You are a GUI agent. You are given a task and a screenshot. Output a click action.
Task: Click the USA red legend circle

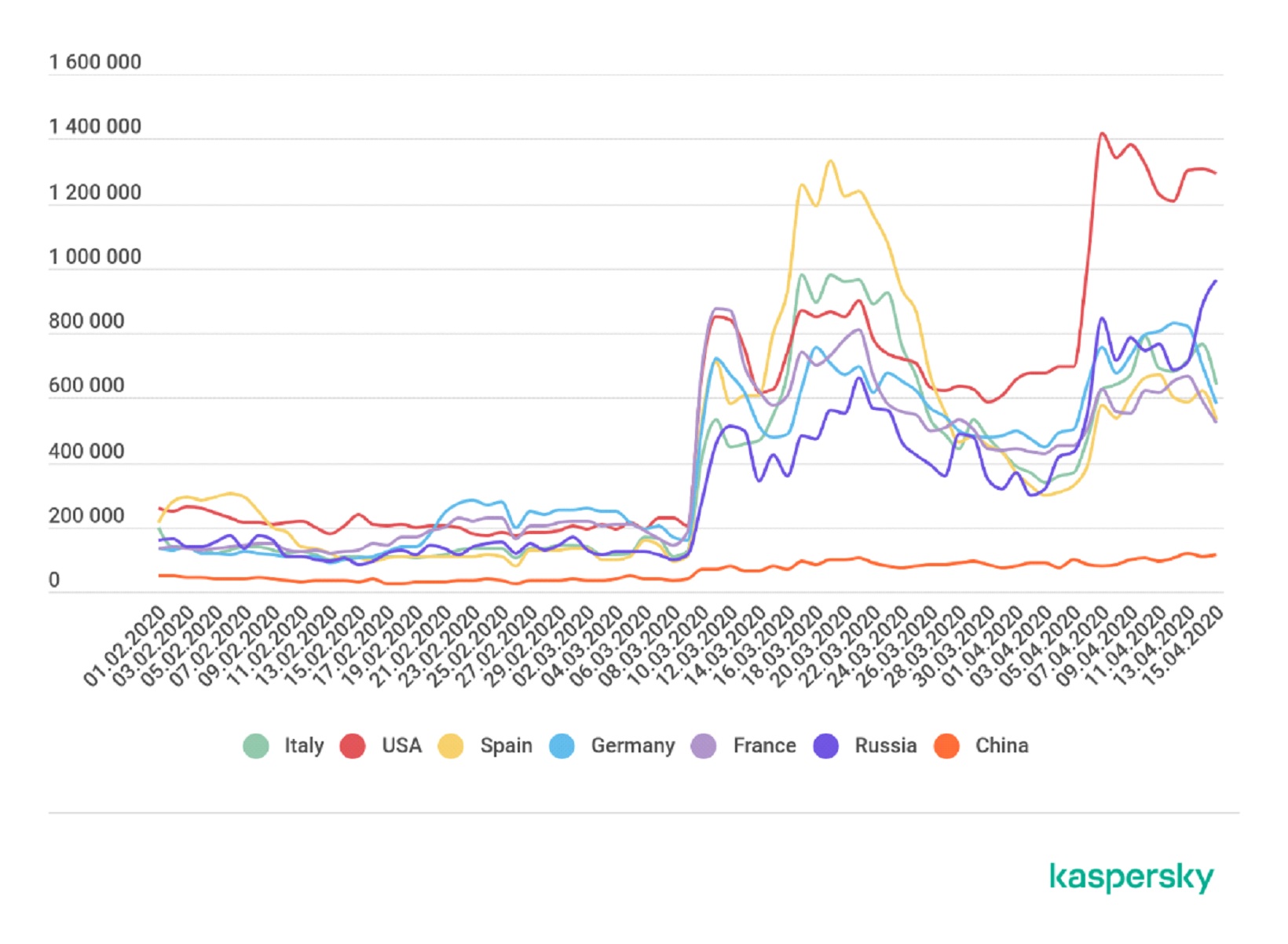click(x=353, y=746)
